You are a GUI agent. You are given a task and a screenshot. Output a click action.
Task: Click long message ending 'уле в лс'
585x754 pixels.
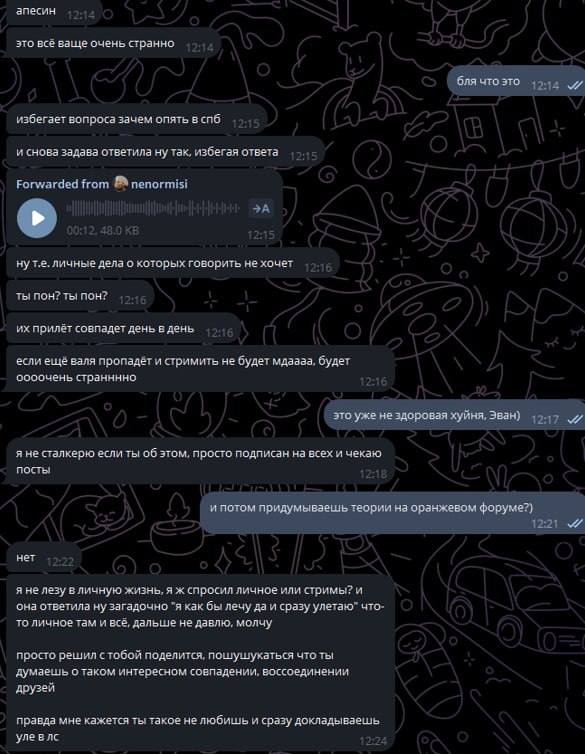[200, 663]
